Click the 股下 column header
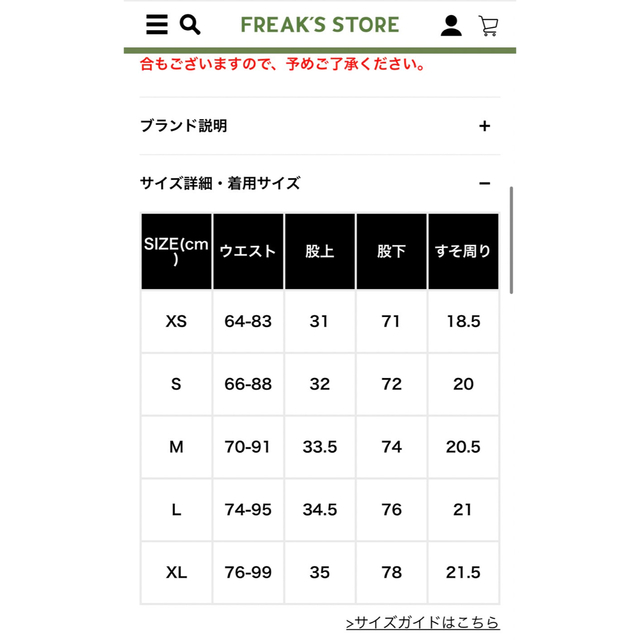 [x=391, y=251]
